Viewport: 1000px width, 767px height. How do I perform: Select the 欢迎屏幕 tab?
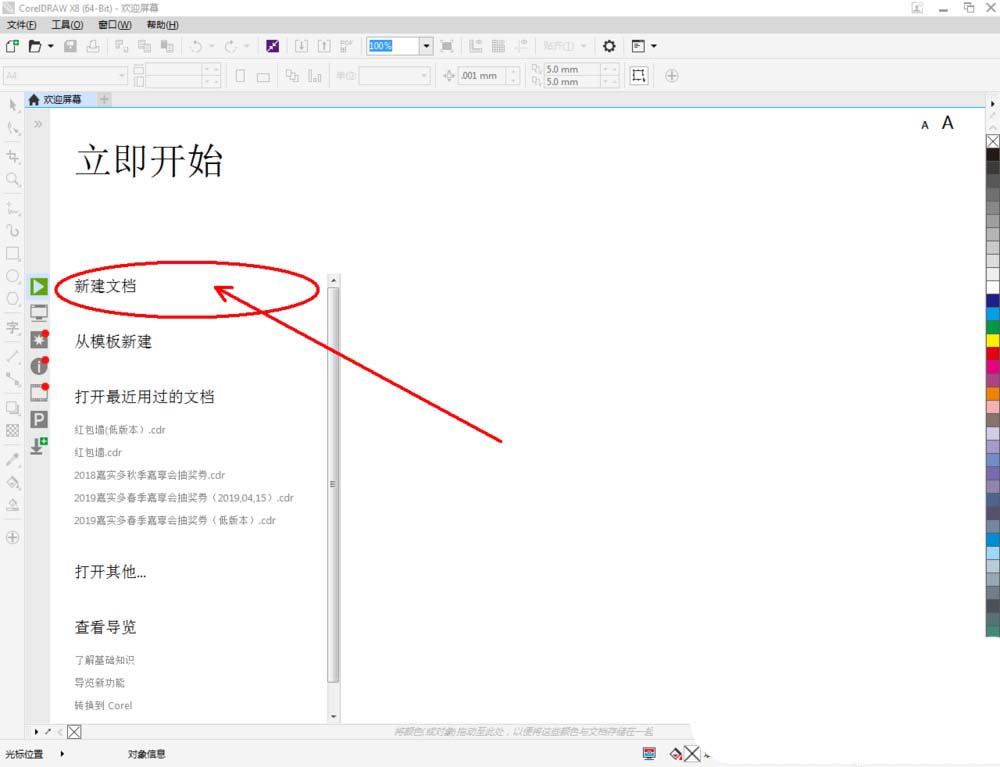pos(61,99)
